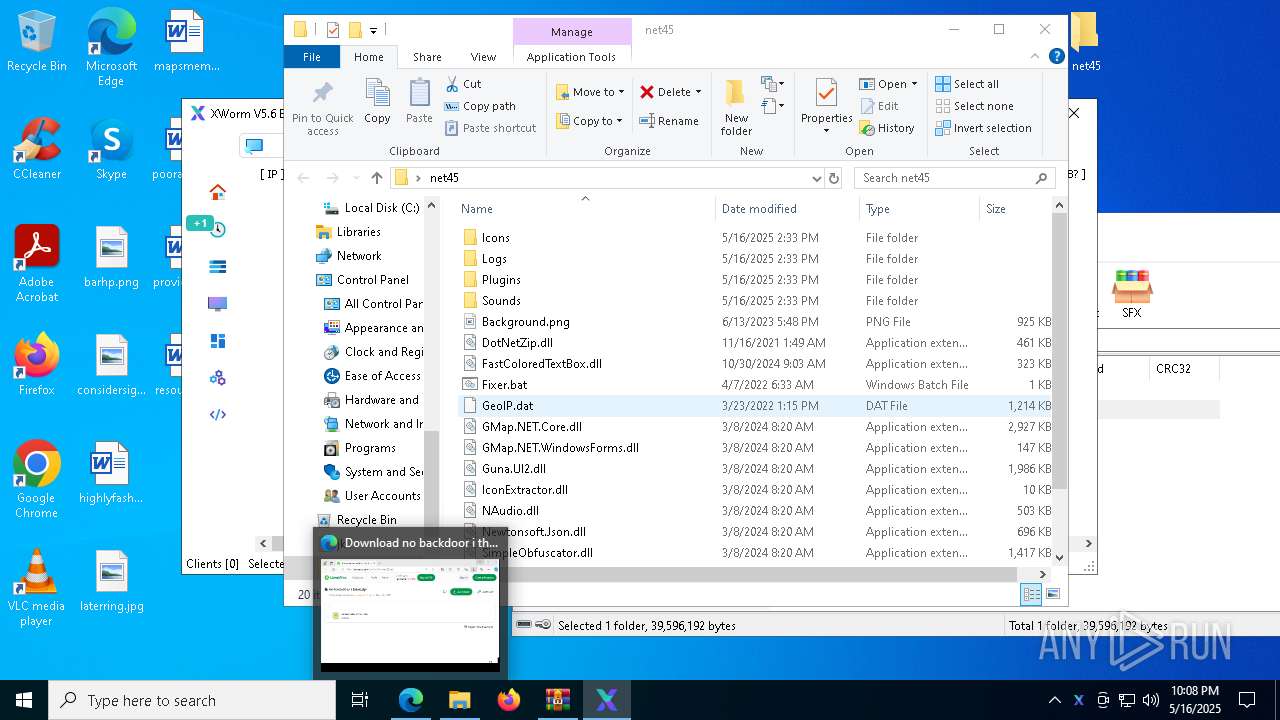This screenshot has width=1280, height=720.
Task: Switch to the View ribbon tab
Action: tap(483, 57)
